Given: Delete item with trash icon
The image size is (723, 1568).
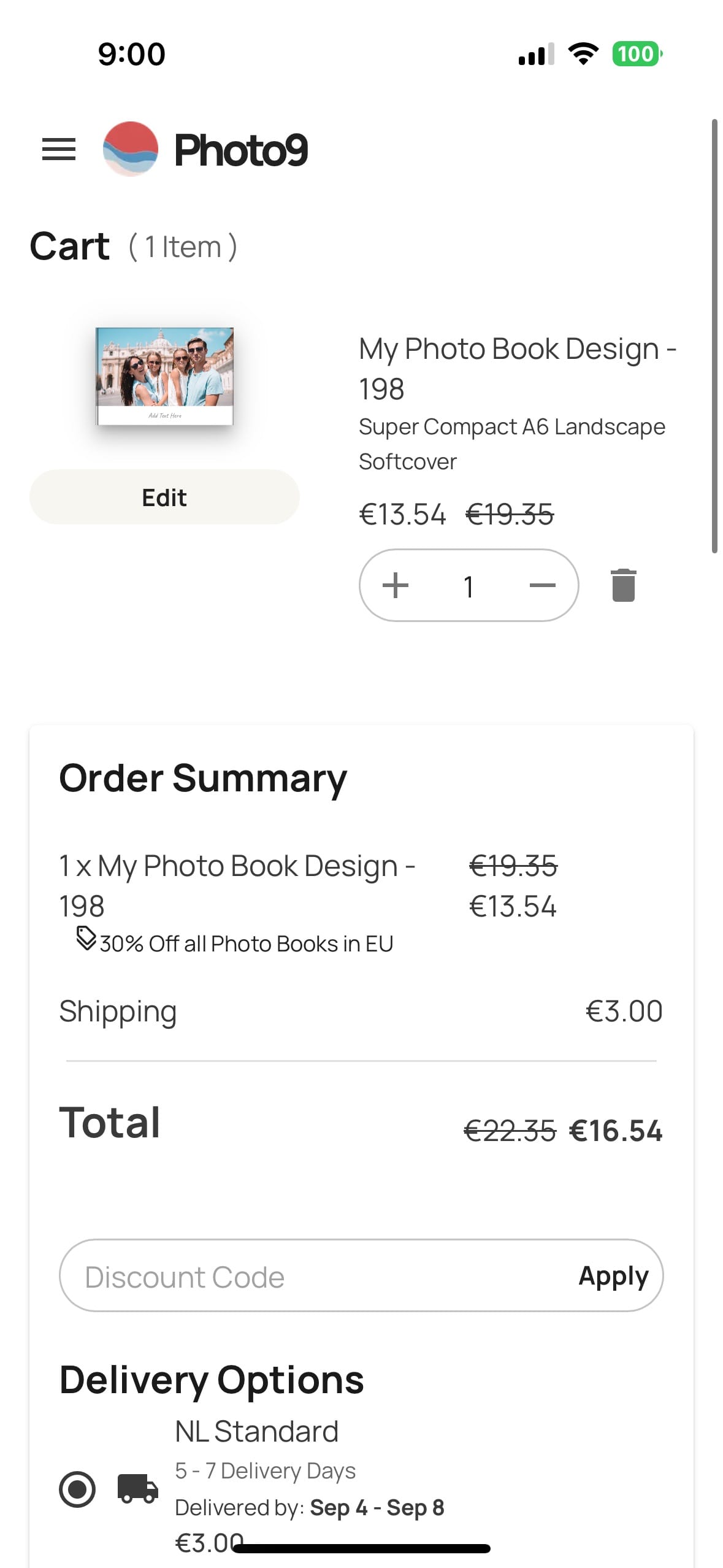Looking at the screenshot, I should point(623,585).
